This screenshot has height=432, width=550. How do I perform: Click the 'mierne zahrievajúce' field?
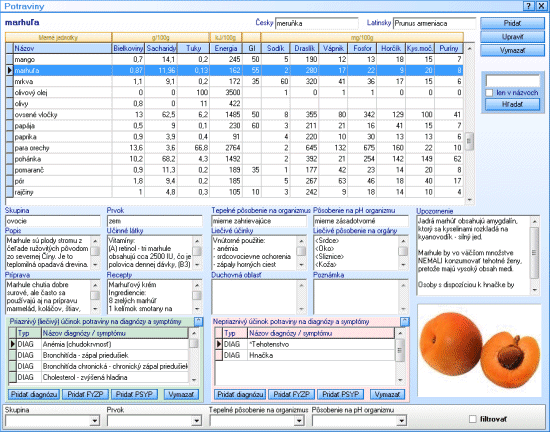(259, 221)
